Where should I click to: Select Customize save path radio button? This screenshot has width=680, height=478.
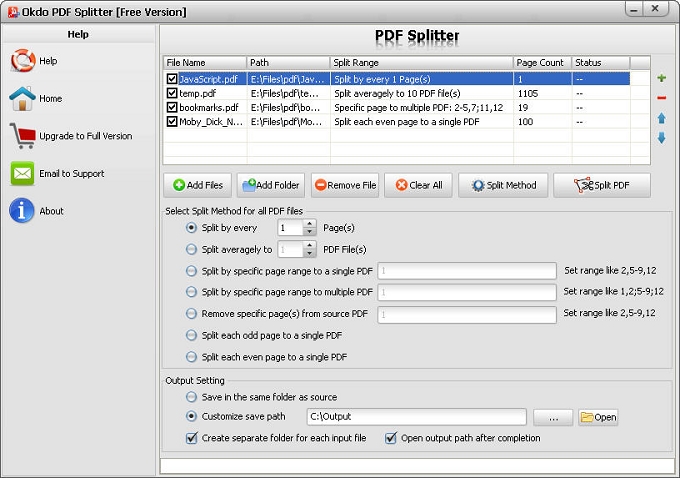(x=191, y=416)
